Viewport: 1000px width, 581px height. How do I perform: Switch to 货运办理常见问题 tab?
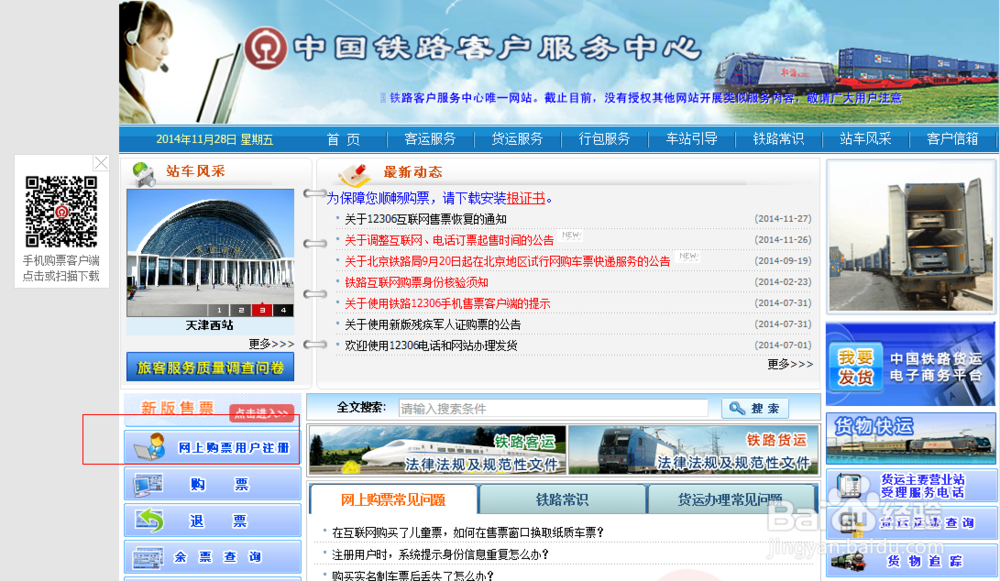click(731, 499)
